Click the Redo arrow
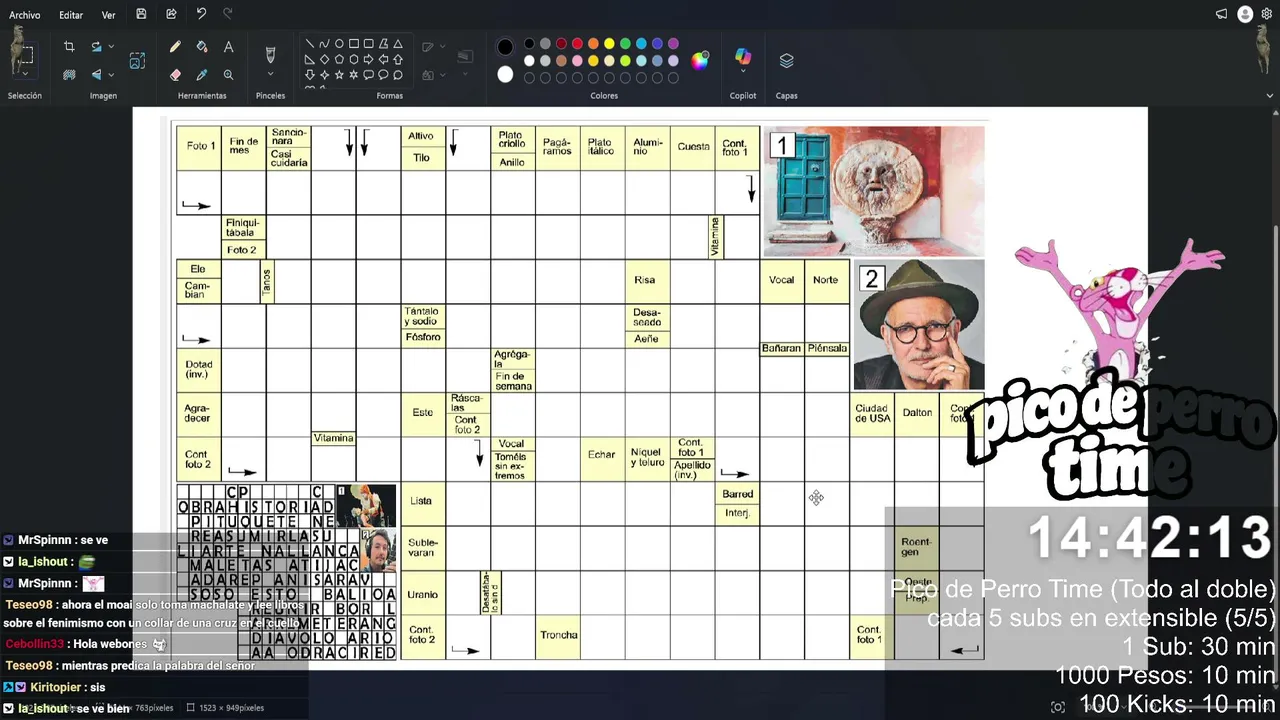This screenshot has height=720, width=1280. click(x=228, y=14)
